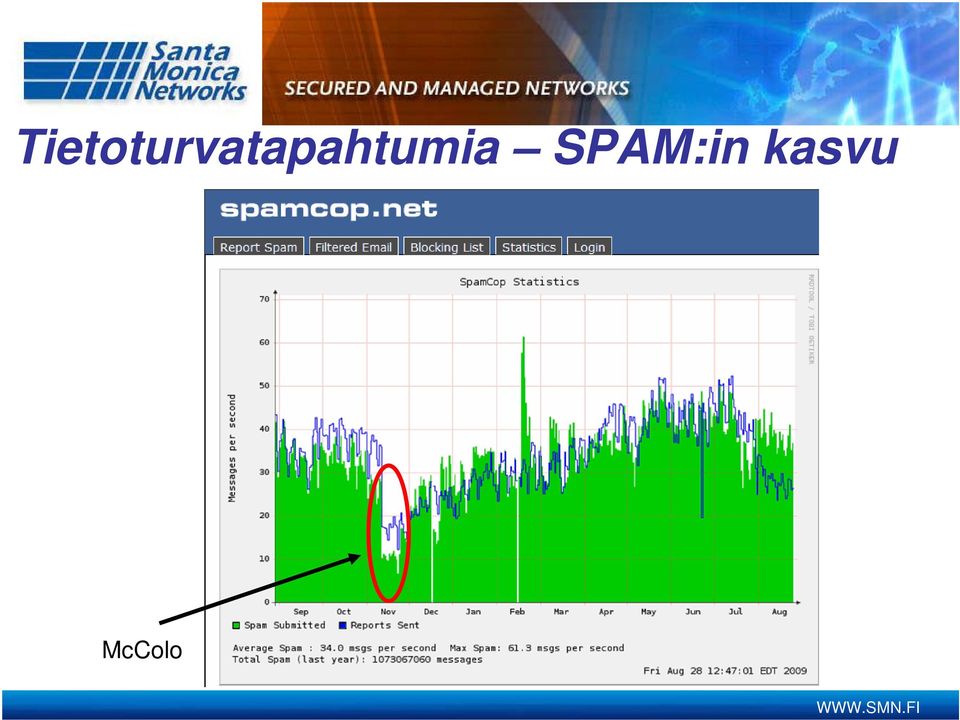Click the '40' value on y-axis
This screenshot has width=960, height=720.
pyautogui.click(x=264, y=429)
